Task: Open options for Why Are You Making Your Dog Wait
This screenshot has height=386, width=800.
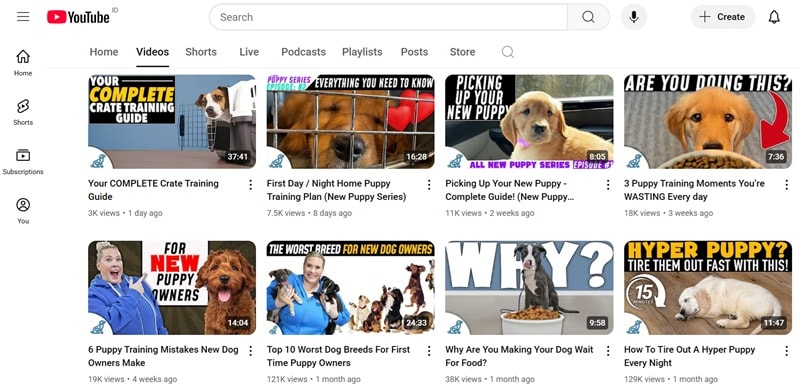Action: (x=608, y=351)
